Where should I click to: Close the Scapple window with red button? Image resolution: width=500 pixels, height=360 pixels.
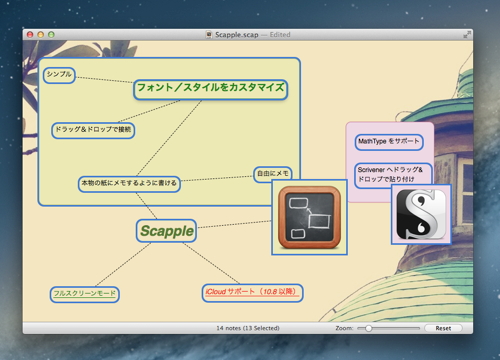[x=30, y=34]
